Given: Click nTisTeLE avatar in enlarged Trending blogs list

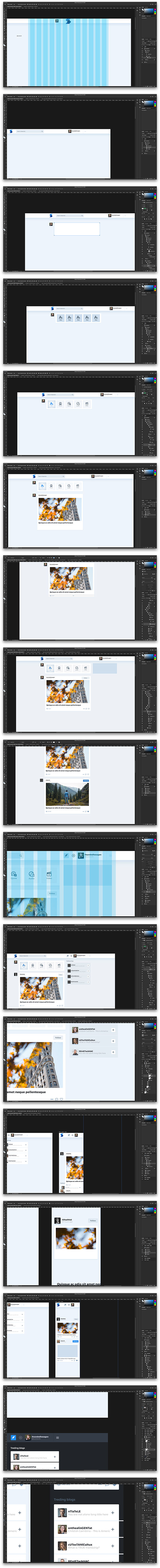Looking at the screenshot, I should (x=62, y=1513).
